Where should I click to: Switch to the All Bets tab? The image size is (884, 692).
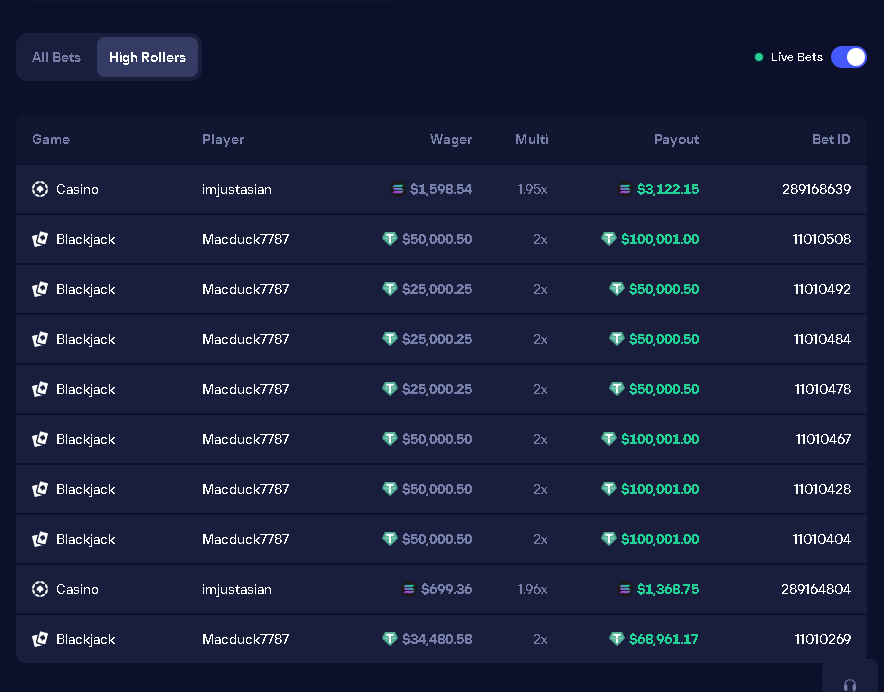coord(56,57)
